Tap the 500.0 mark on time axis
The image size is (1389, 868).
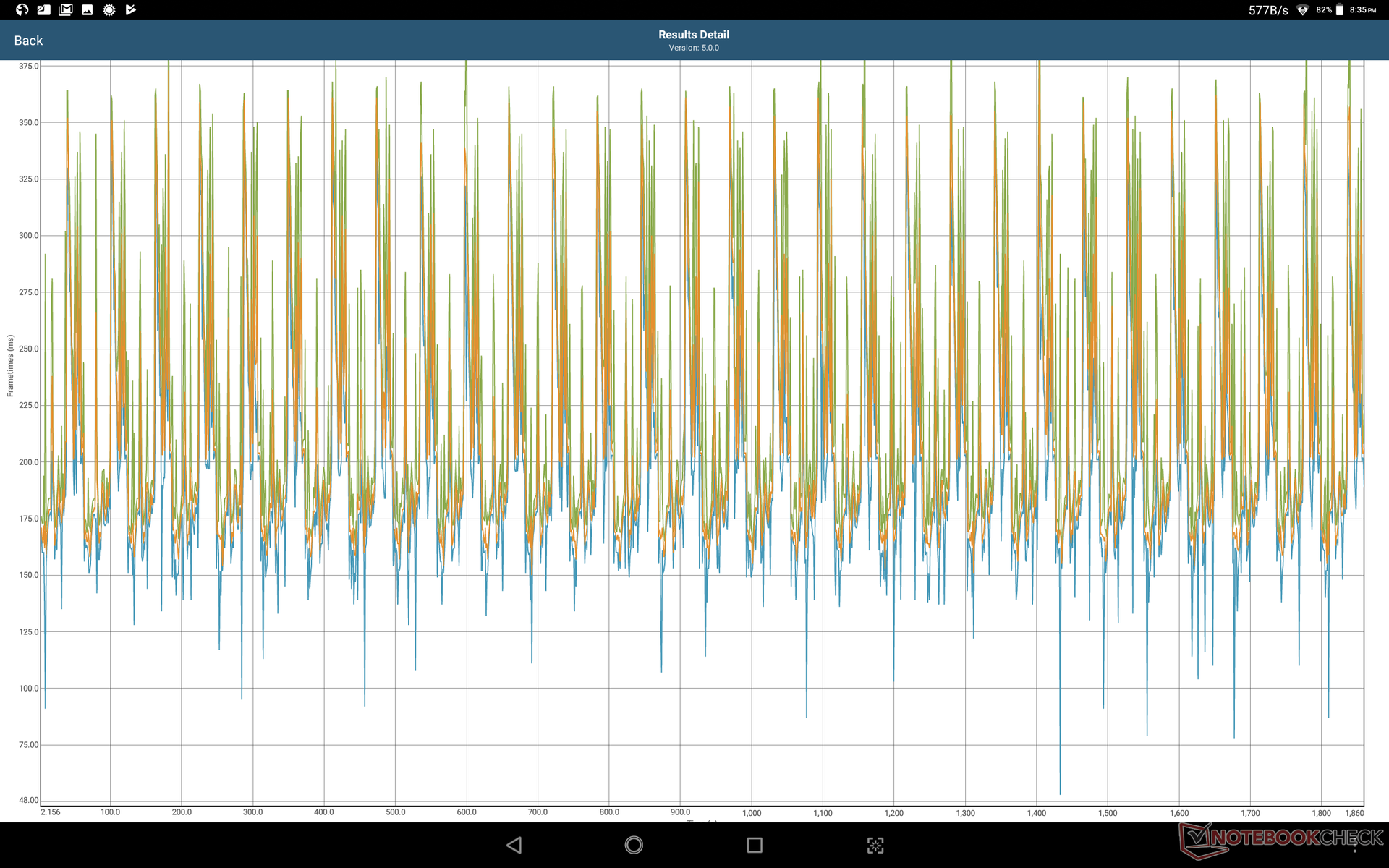coord(395,812)
